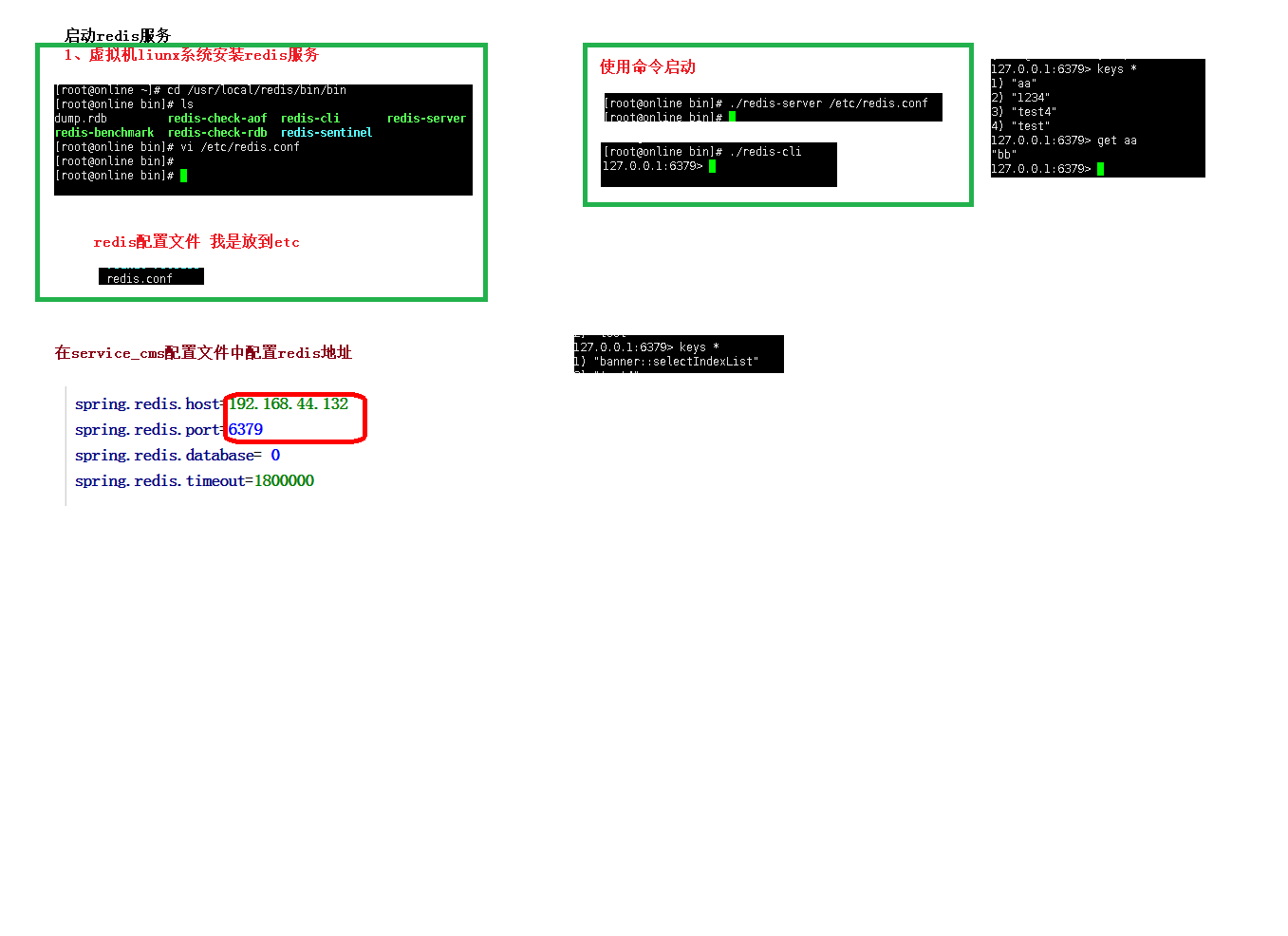Screen dimensions: 1288x936
Task: Click the red heading '使用命令启动'
Action: tap(647, 67)
